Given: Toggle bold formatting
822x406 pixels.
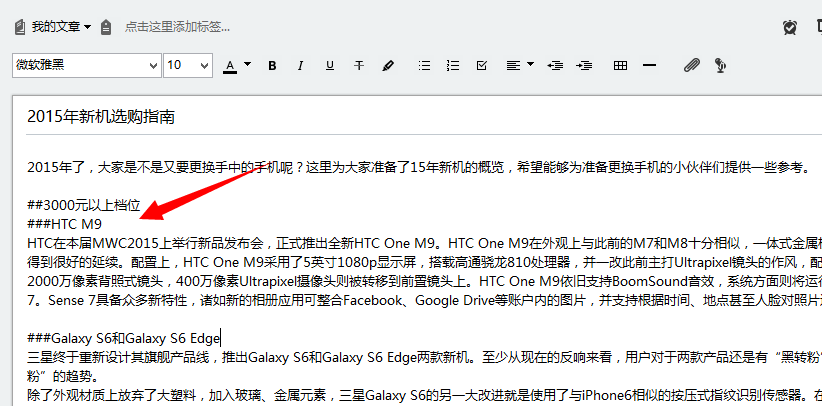Looking at the screenshot, I should (x=272, y=66).
